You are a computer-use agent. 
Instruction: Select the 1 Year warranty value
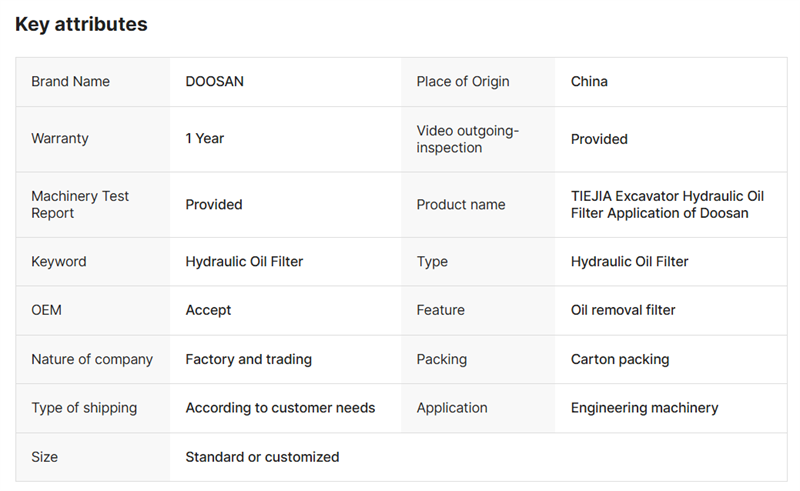(x=205, y=139)
